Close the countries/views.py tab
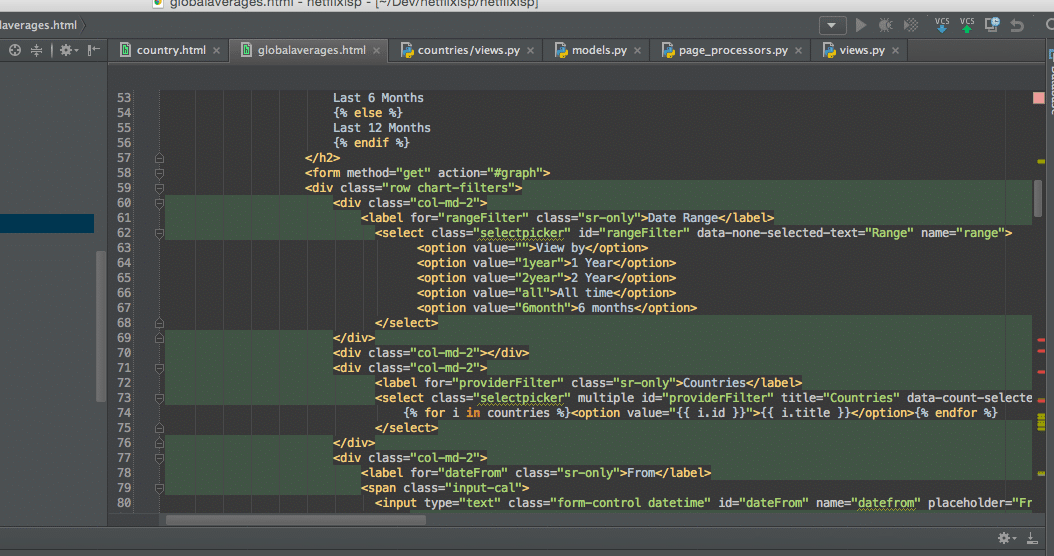1054x556 pixels. tap(530, 50)
